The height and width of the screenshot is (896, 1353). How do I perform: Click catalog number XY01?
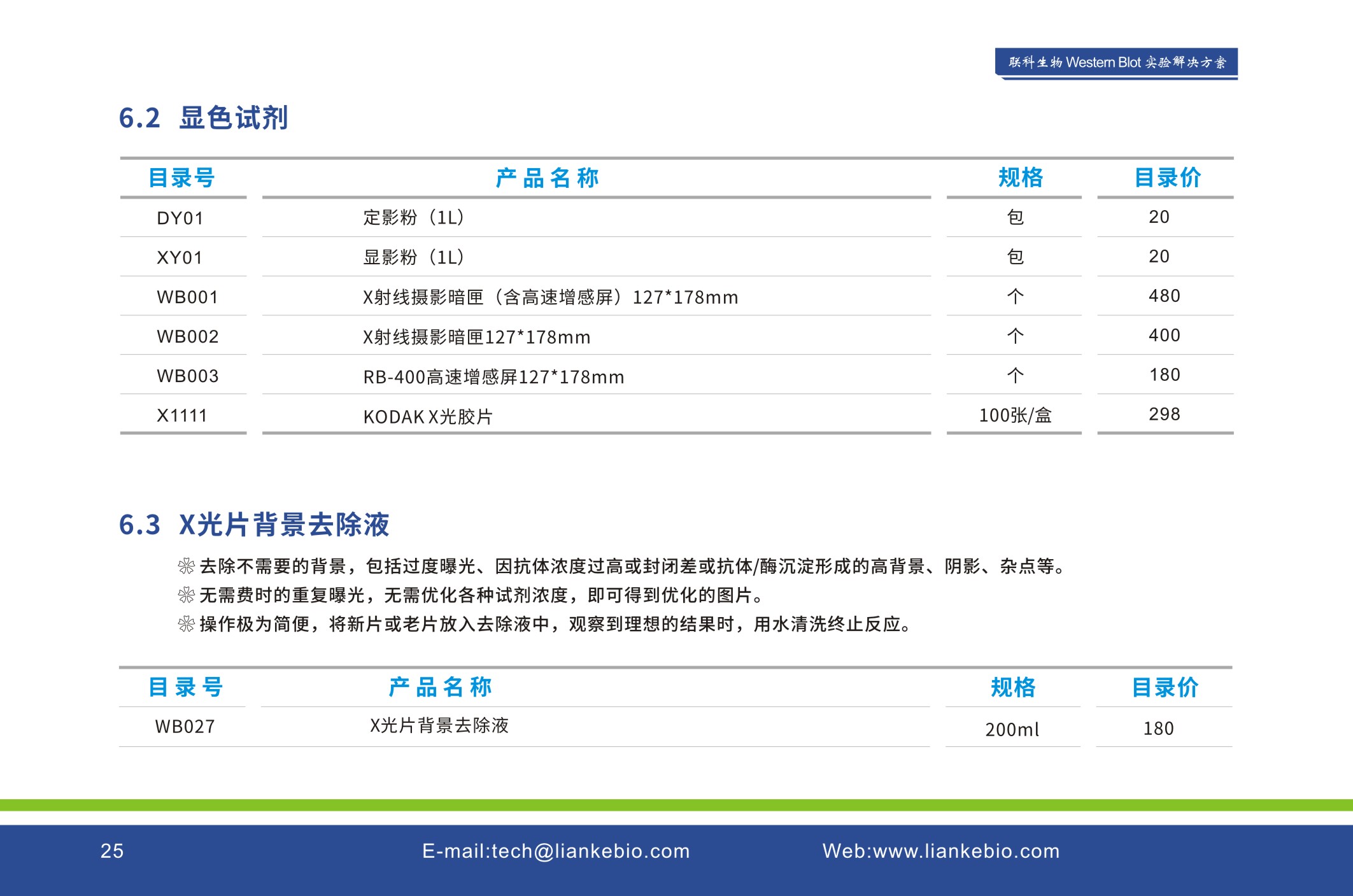tap(180, 258)
